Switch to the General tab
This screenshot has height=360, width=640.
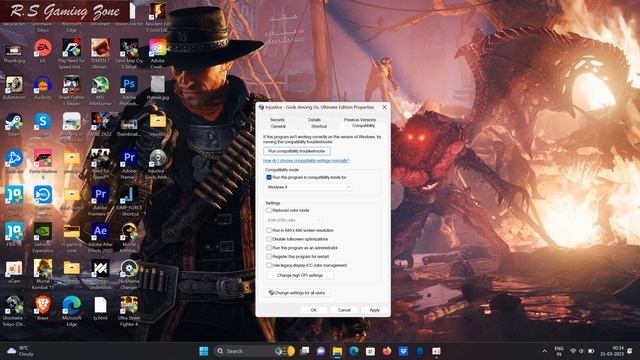coord(278,126)
